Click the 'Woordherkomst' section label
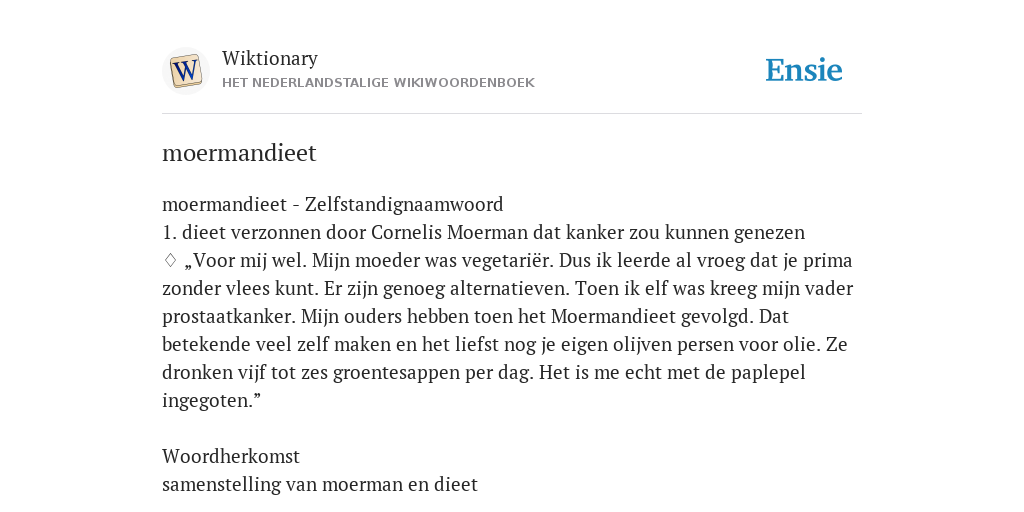Image resolution: width=1024 pixels, height=512 pixels. pyautogui.click(x=231, y=456)
